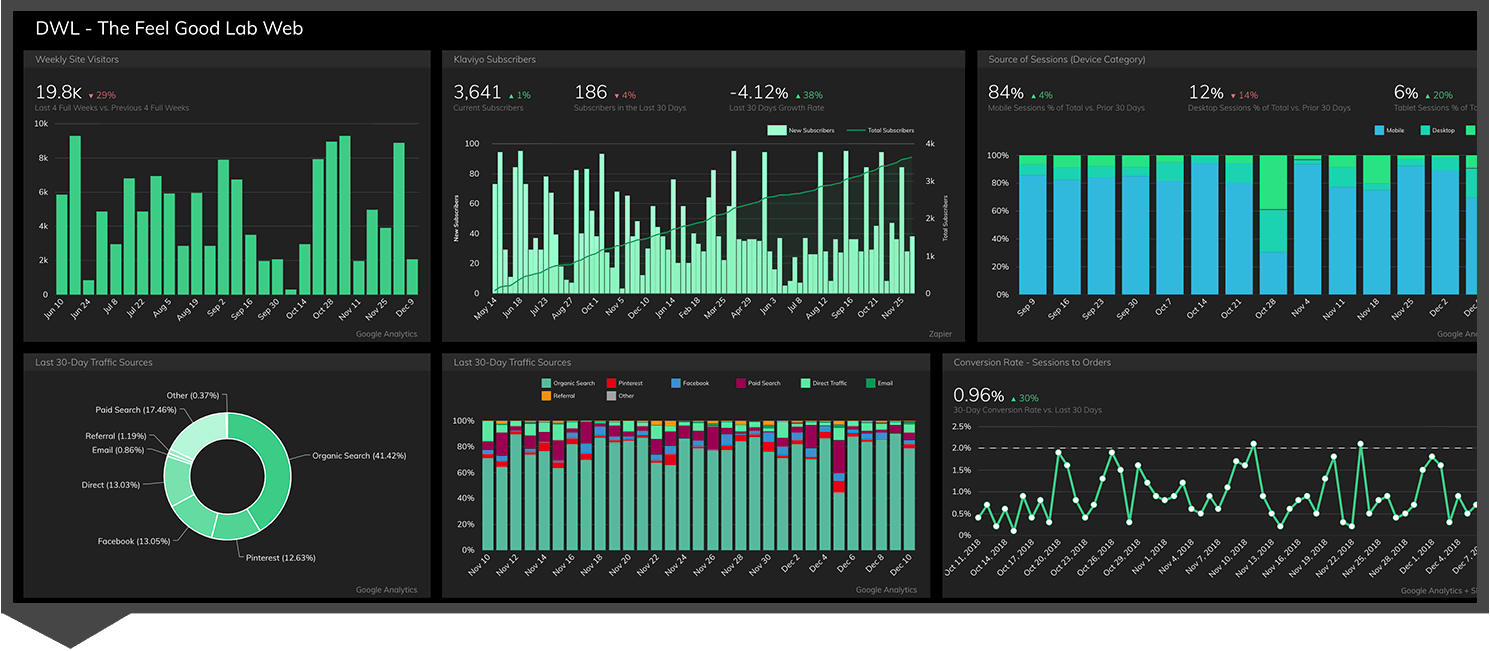Screen dimensions: 1490x651
Task: Click the DWL - The Feel Good Lab Web title
Action: tap(169, 28)
